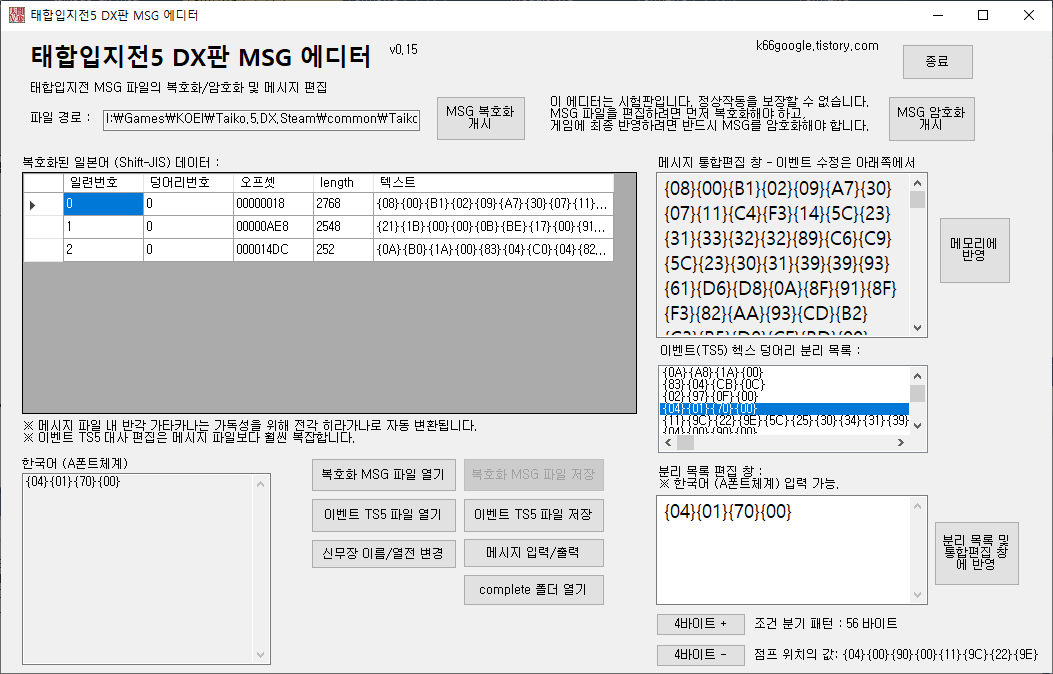The height and width of the screenshot is (674, 1053).
Task: Select cell with offset 00000018
Action: pos(273,204)
